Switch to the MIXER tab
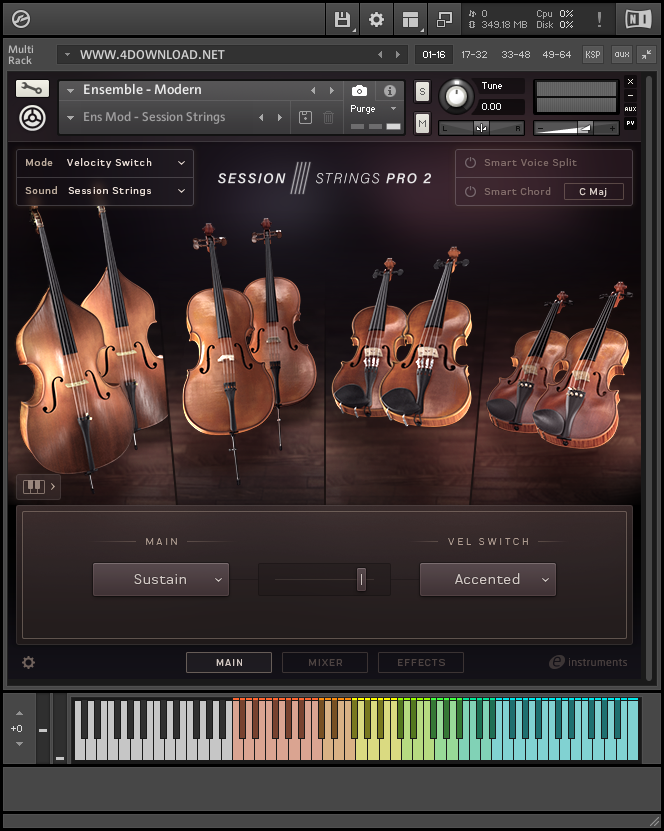Viewport: 664px width, 831px height. click(325, 662)
